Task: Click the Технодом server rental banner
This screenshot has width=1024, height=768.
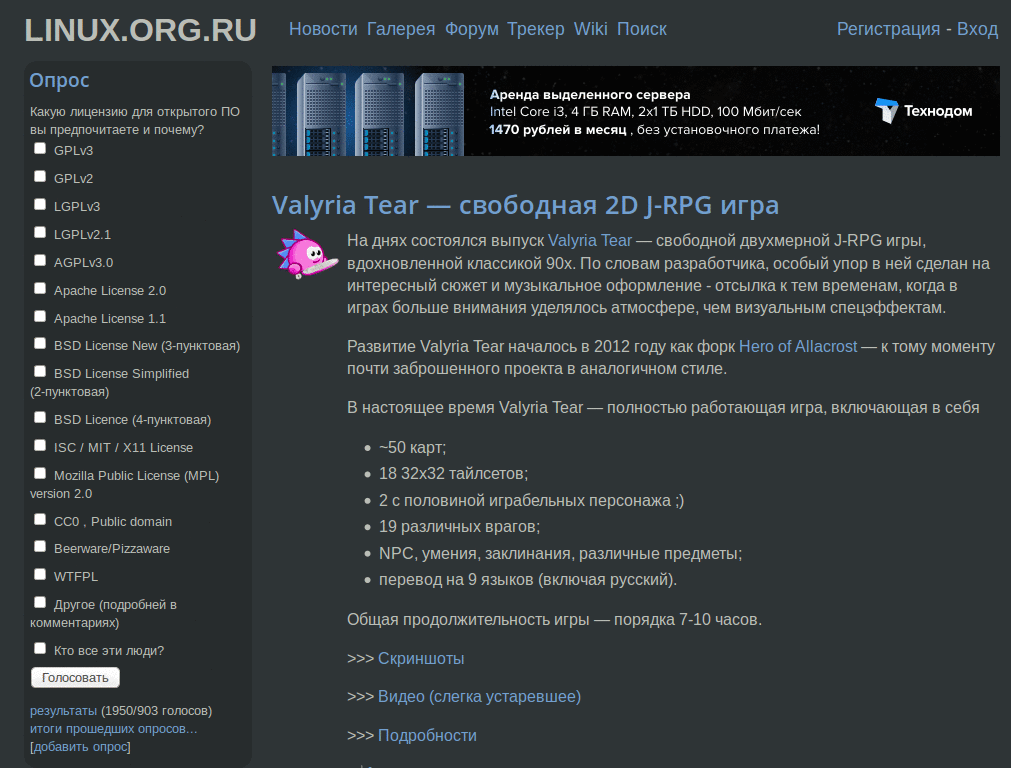Action: point(635,111)
